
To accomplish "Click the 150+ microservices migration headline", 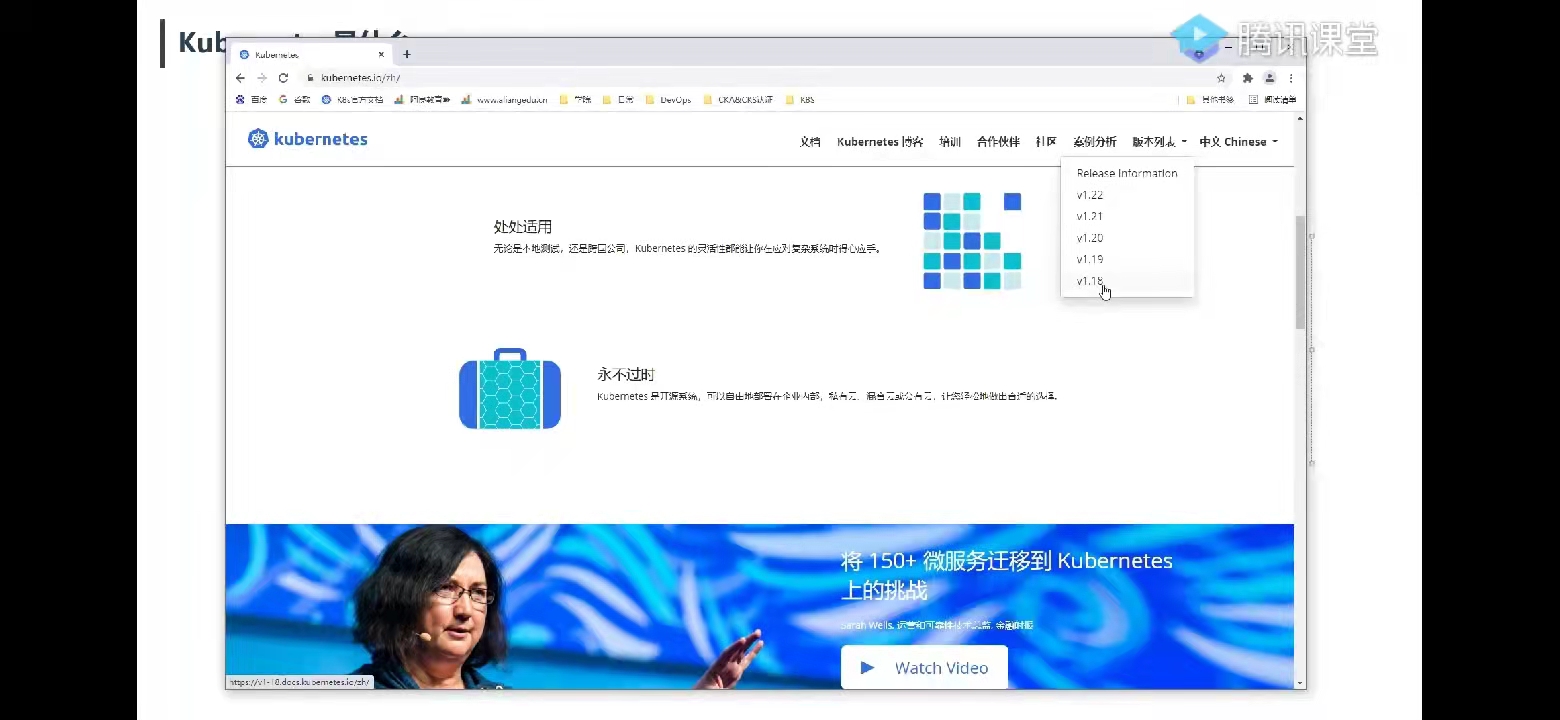I will pos(1006,575).
